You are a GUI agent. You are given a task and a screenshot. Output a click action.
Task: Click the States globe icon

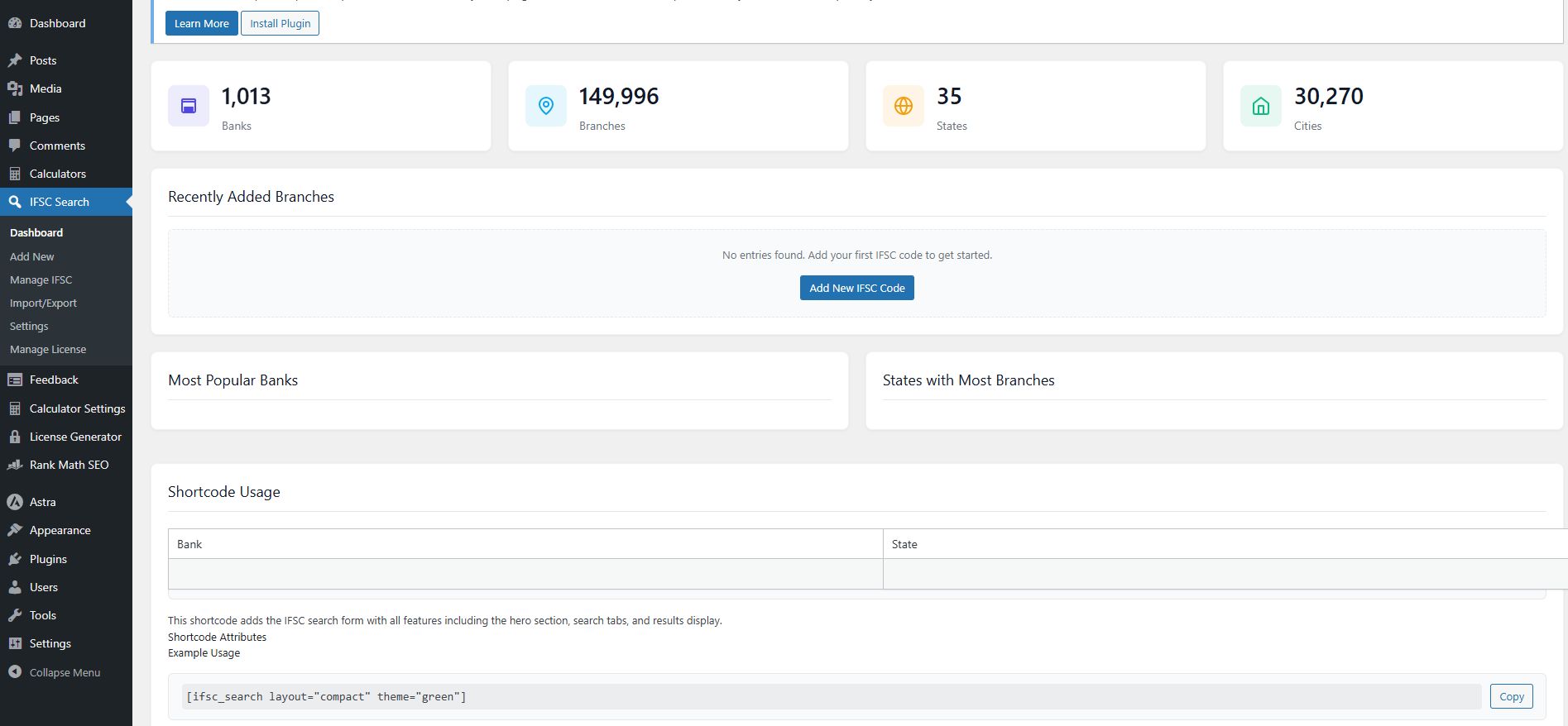pyautogui.click(x=904, y=106)
